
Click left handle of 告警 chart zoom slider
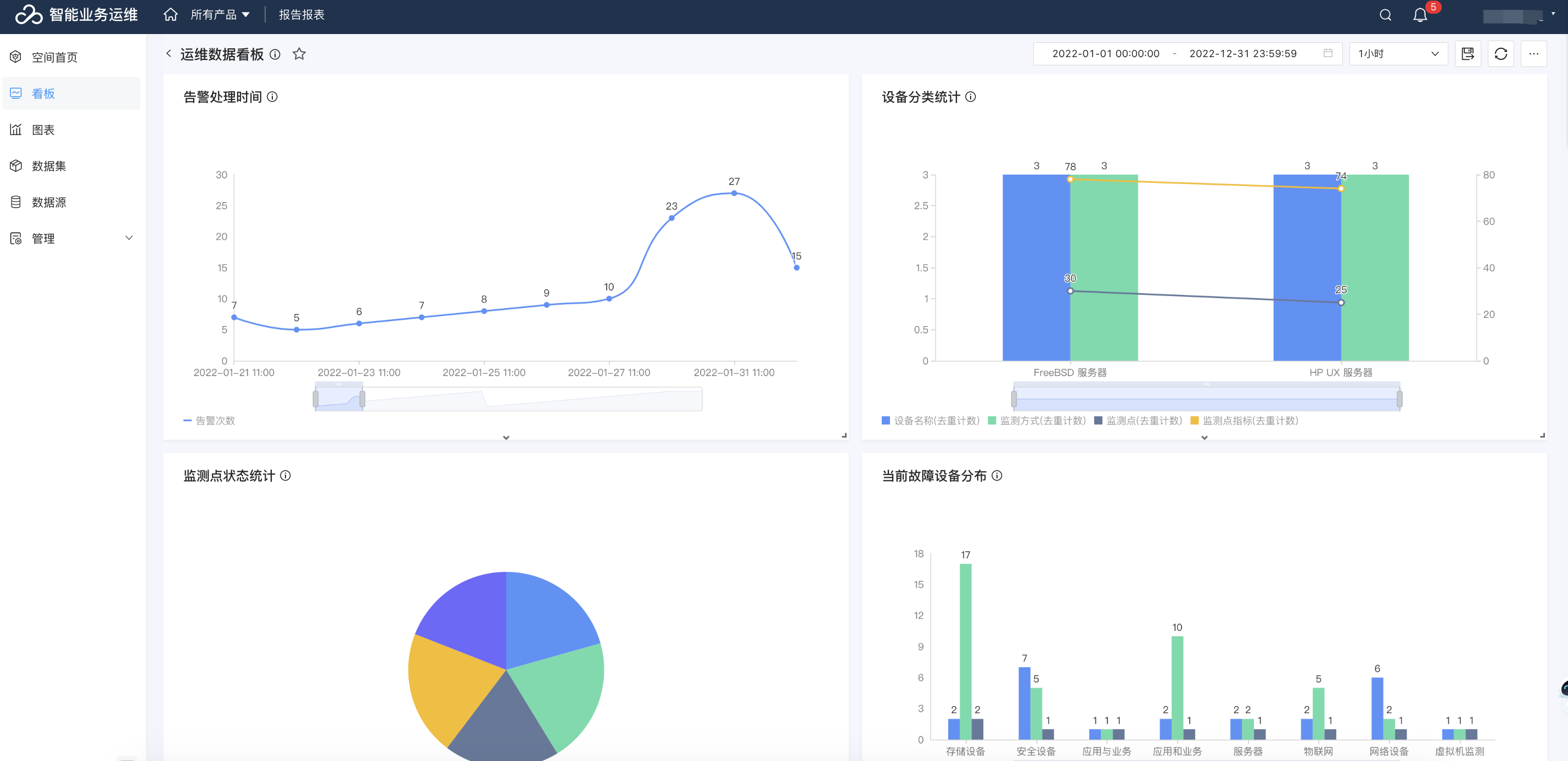pos(315,399)
